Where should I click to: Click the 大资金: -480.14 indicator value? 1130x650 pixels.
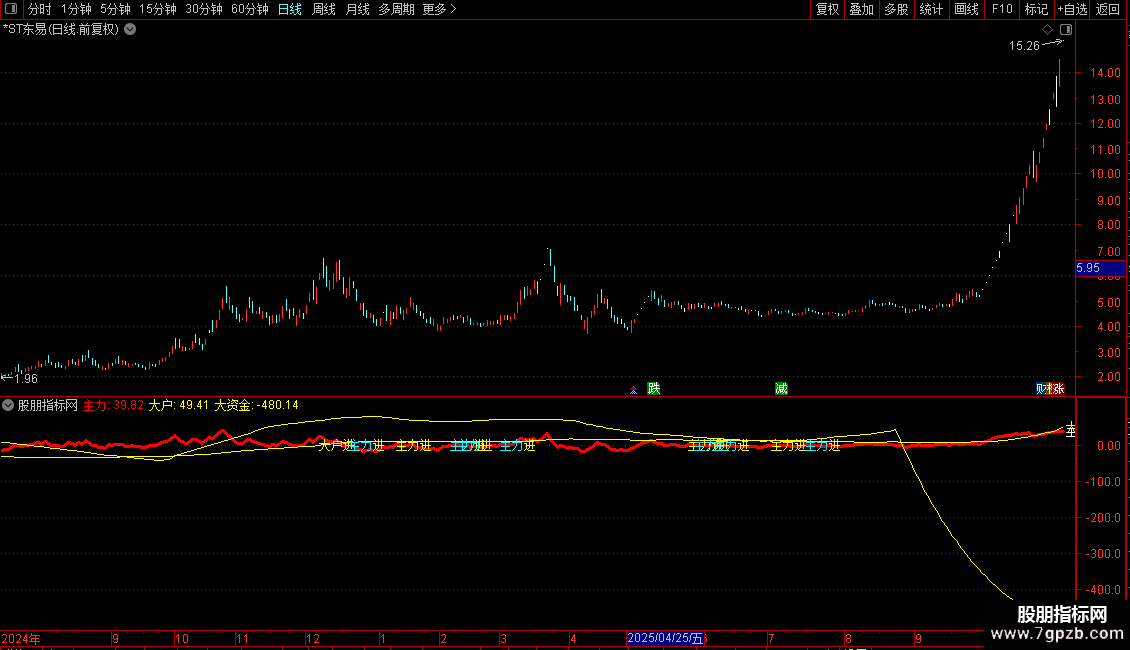(257, 406)
